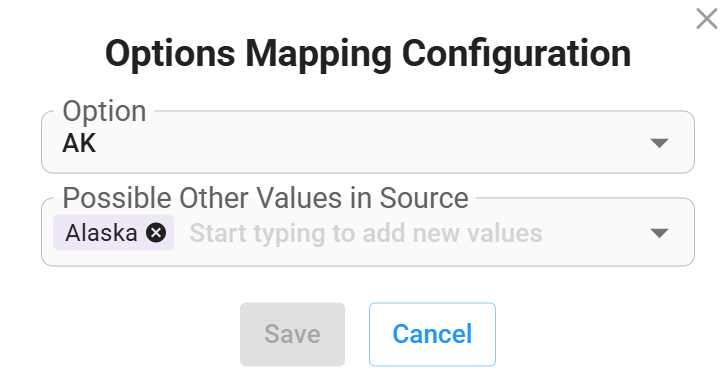Close the Options Mapping Configuration dialog
This screenshot has width=728, height=390.
707,19
